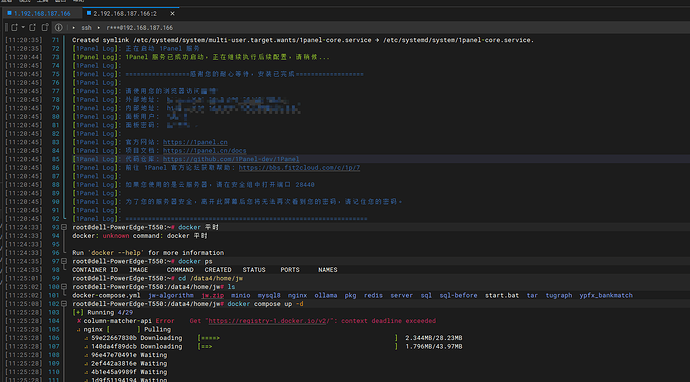Open the session info icon
Image resolution: width=690 pixels, height=382 pixels.
[x=58, y=27]
